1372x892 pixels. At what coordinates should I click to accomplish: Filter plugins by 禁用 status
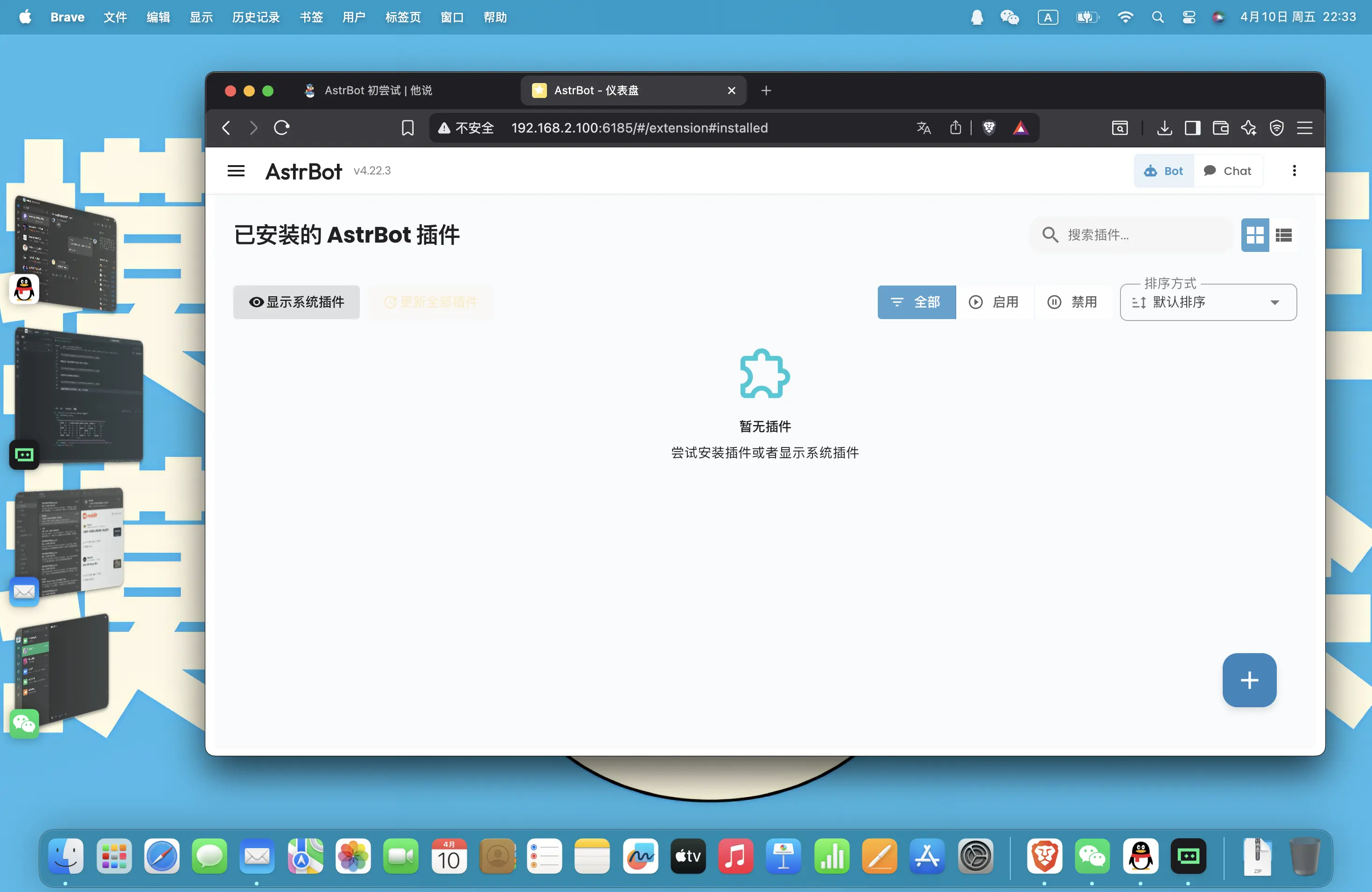(x=1072, y=302)
